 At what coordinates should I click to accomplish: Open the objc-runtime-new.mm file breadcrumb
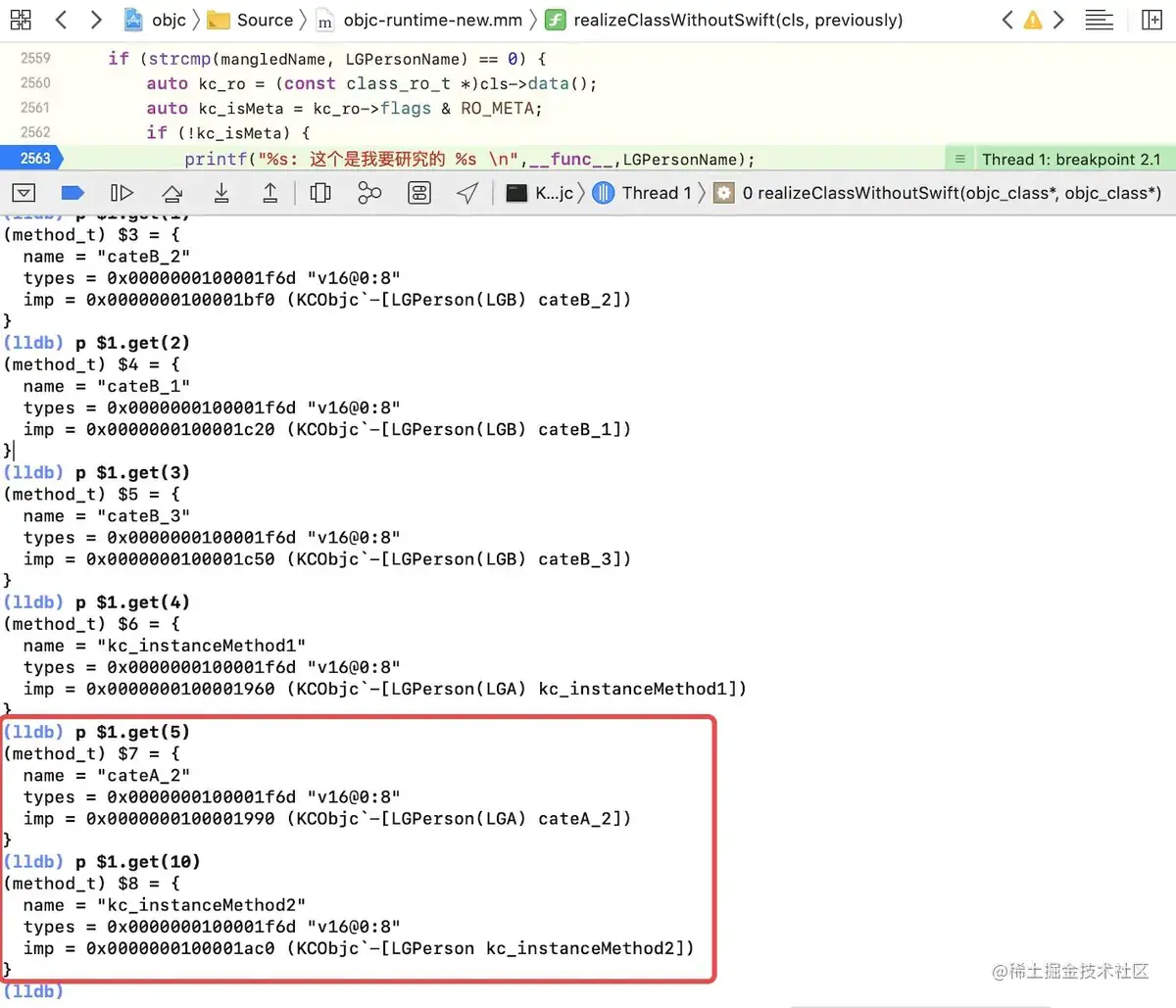[x=419, y=20]
